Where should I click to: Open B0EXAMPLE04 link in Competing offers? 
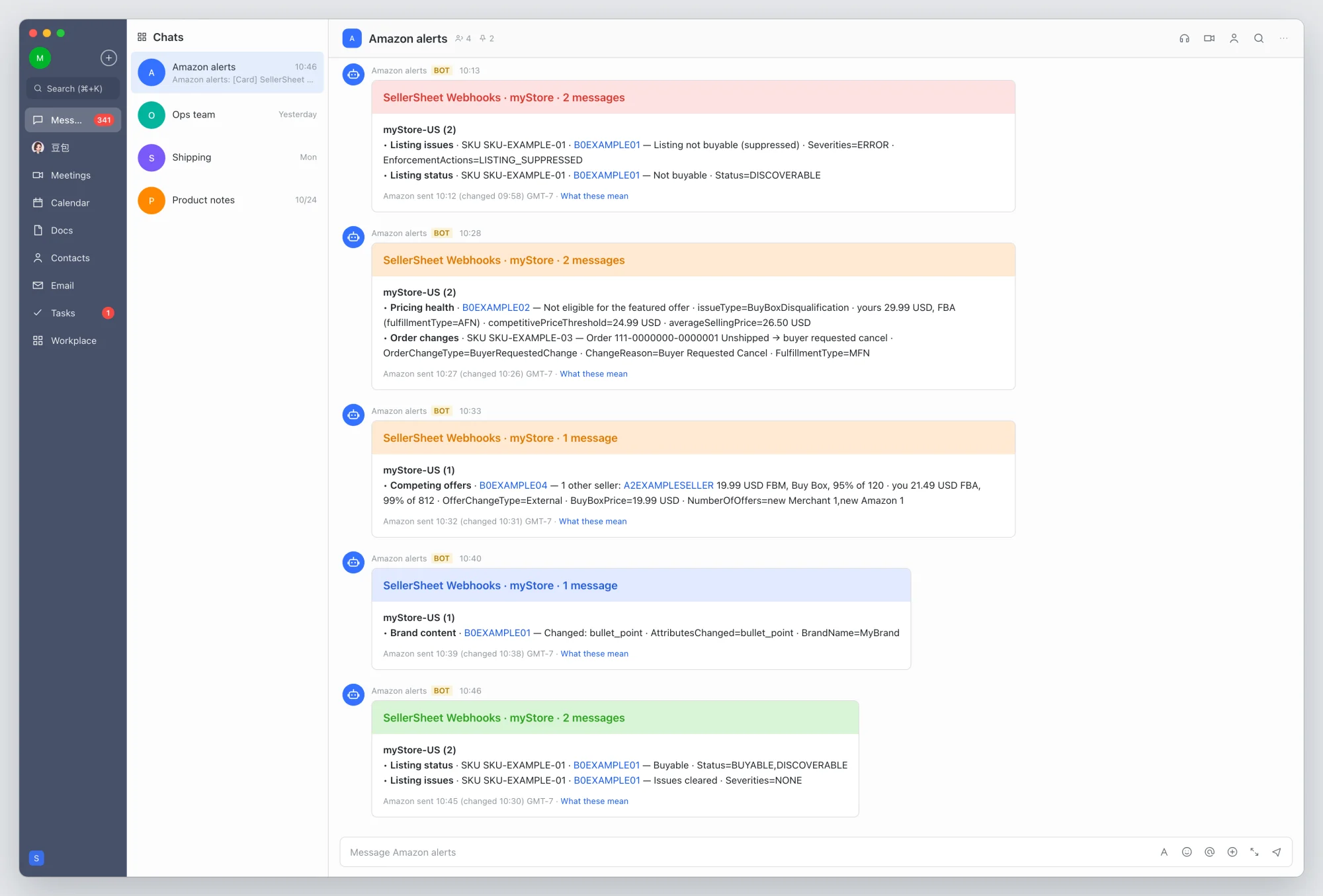[513, 485]
